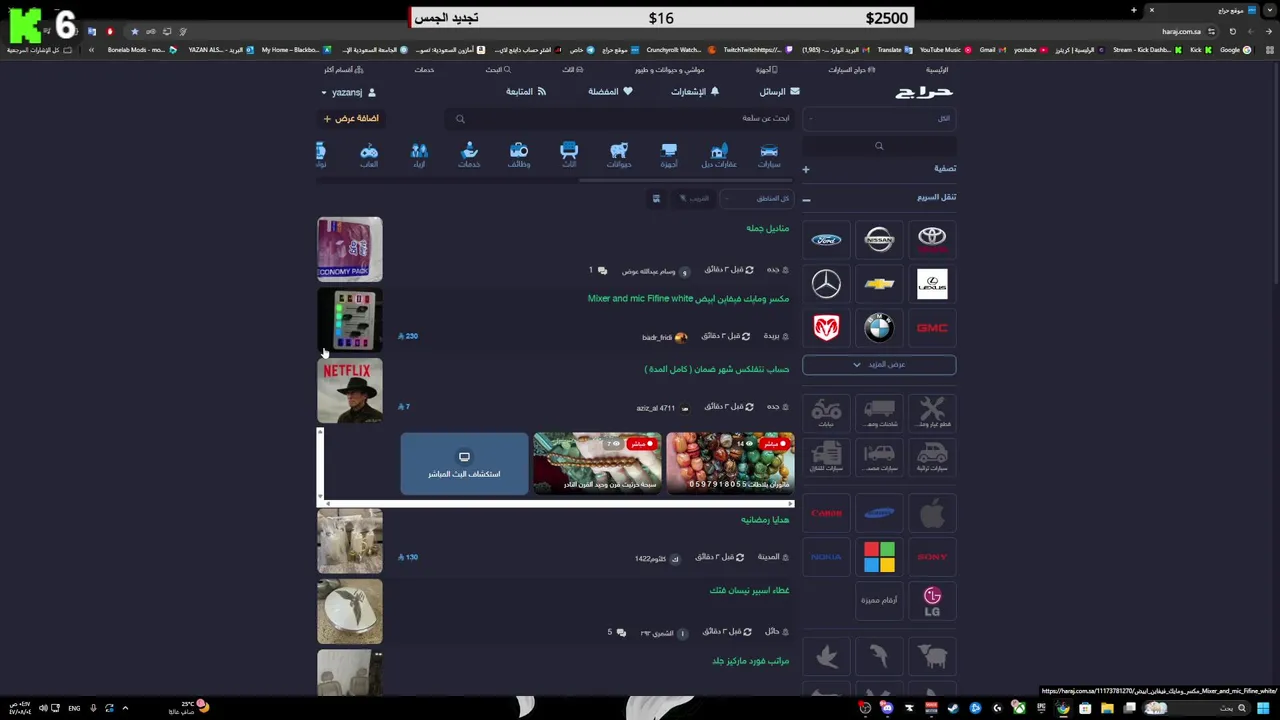Open the مناديل جمله listing
Screen dimensions: 1280x720
coord(767,229)
